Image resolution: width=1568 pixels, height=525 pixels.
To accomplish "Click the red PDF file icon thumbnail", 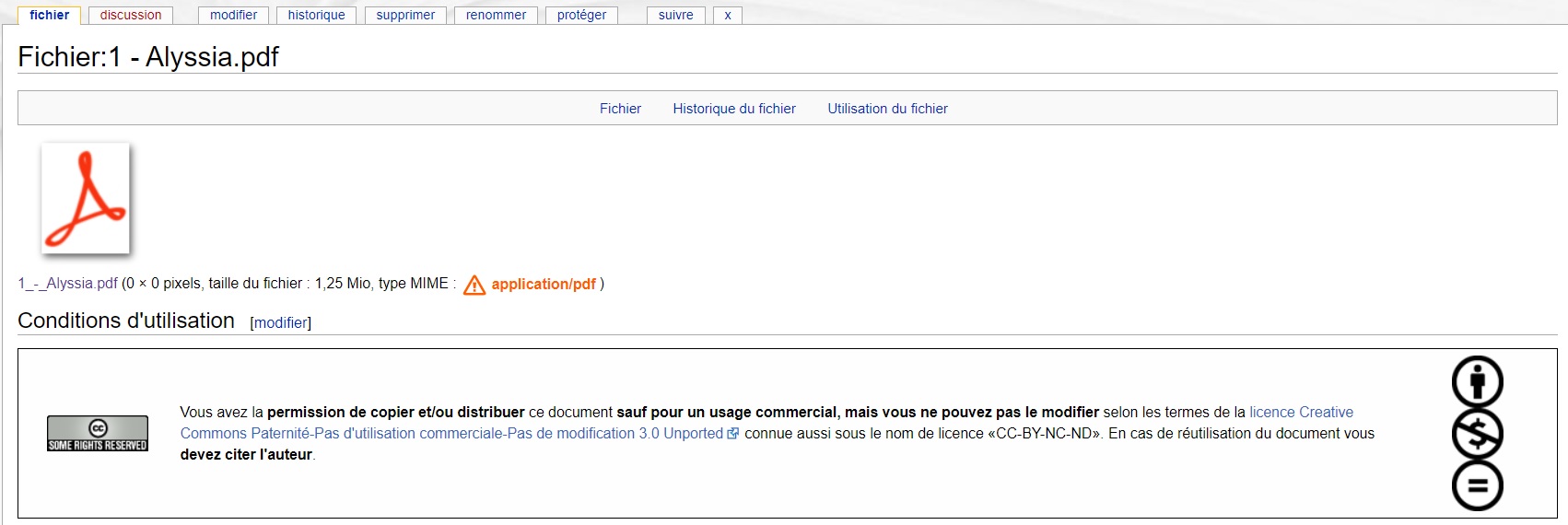I will tap(86, 198).
